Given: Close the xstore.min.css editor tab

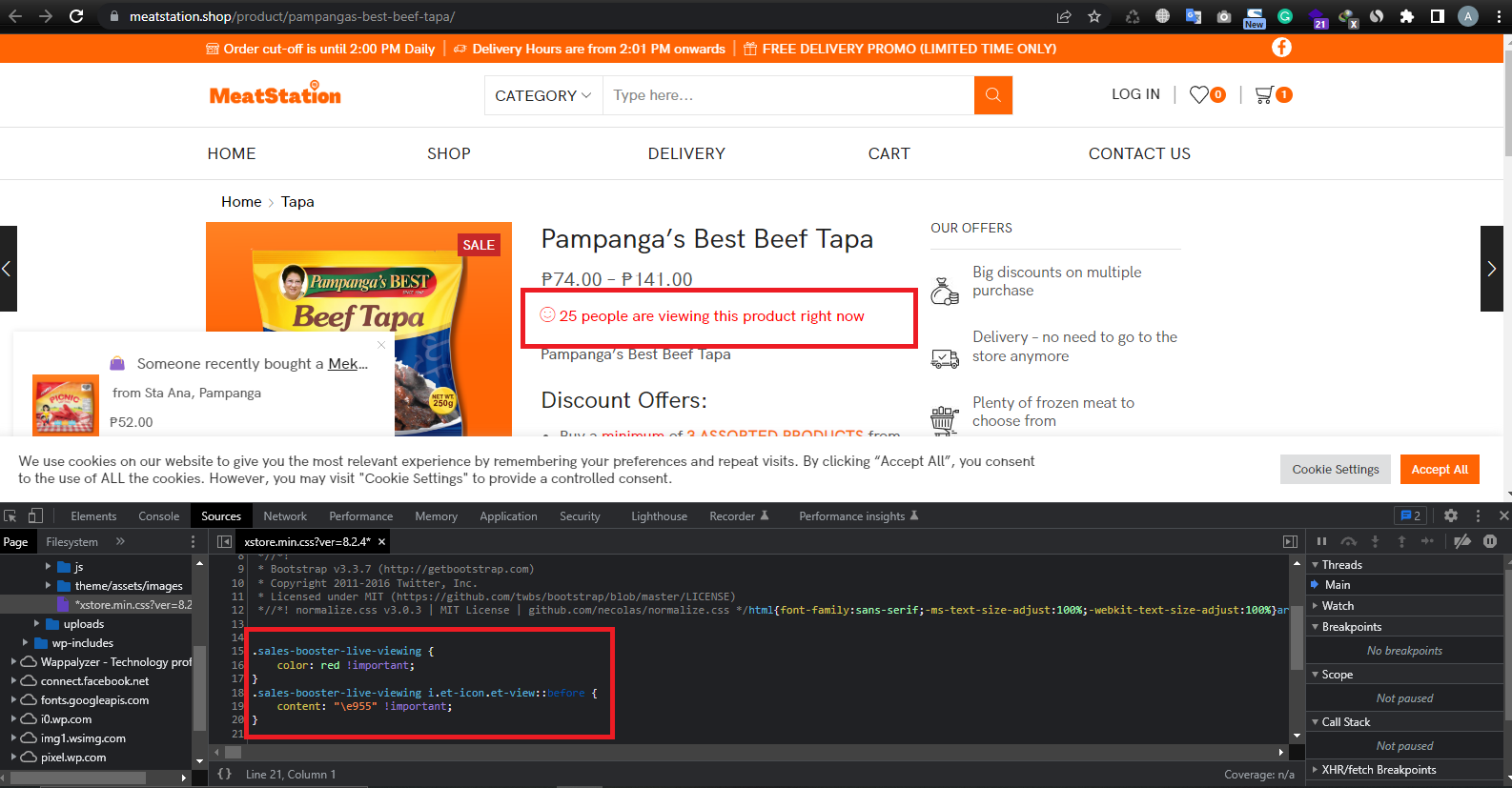Looking at the screenshot, I should coord(381,541).
